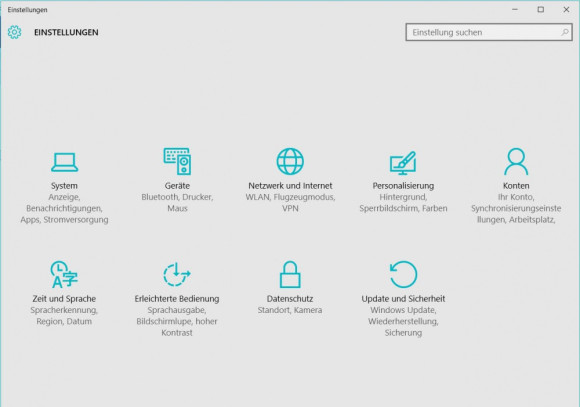580x407 pixels.
Task: Click the Standort, Kamera subtitle under Datenschutz
Action: pos(290,310)
